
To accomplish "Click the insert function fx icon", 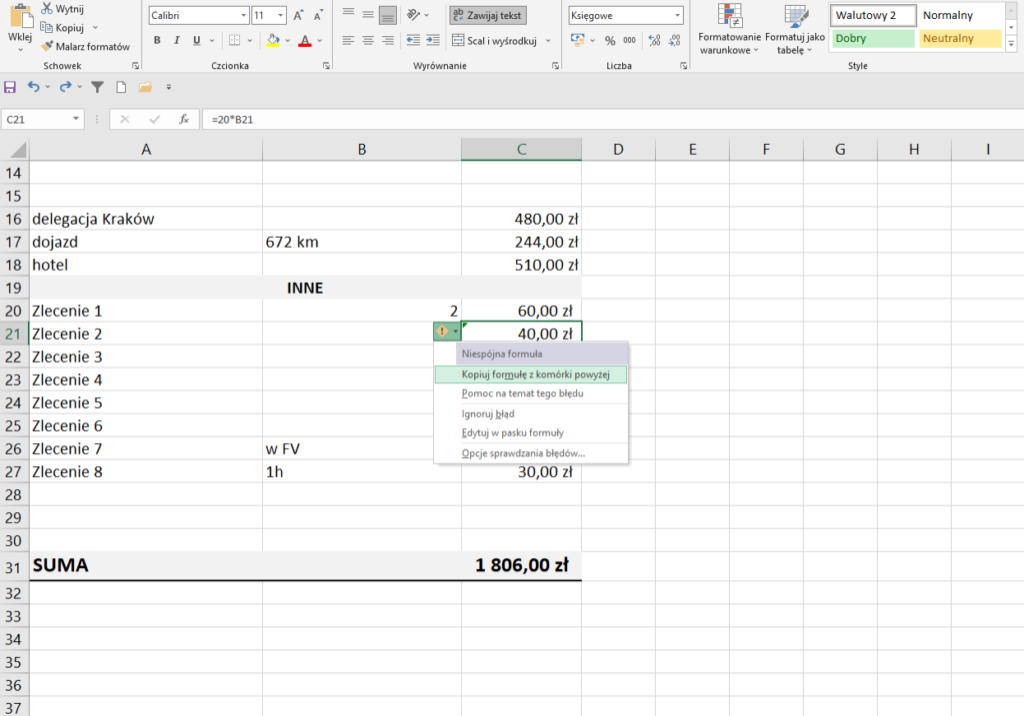I will pyautogui.click(x=184, y=119).
